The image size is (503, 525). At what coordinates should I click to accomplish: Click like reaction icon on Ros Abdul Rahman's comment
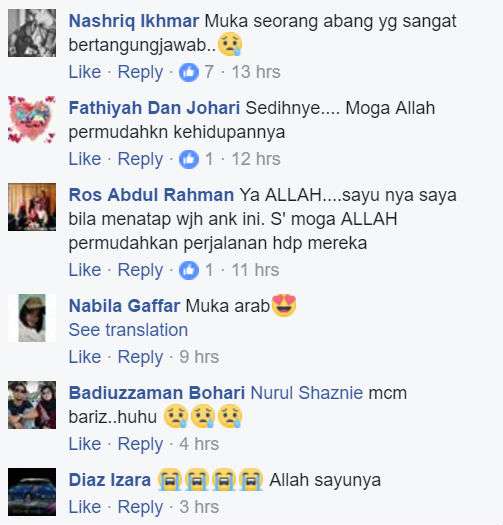189,270
